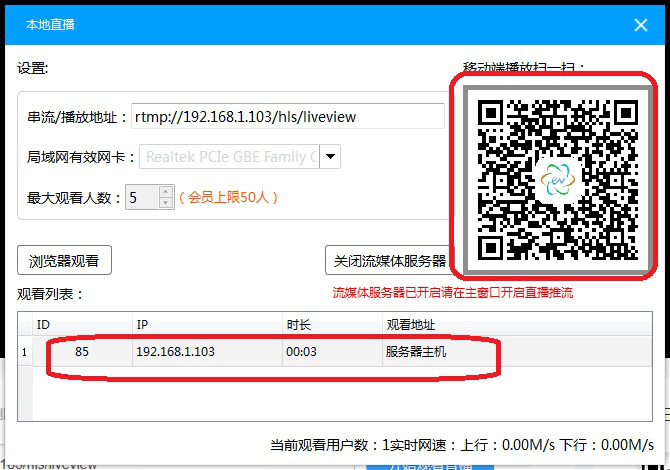
Task: Click the 浏览器观看 button
Action: pos(64,260)
